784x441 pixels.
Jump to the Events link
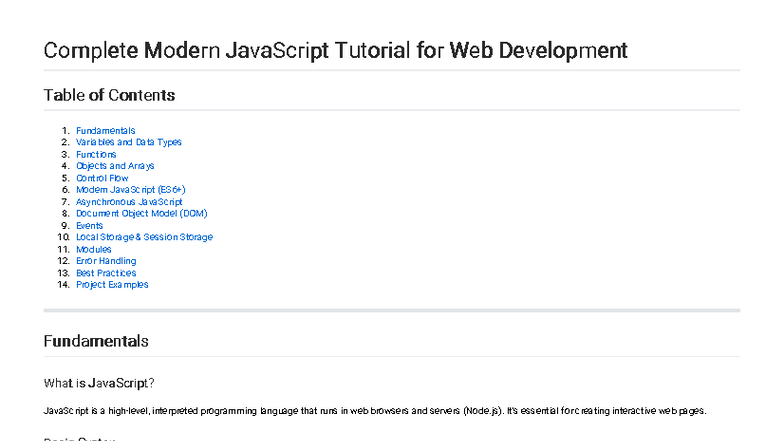90,226
